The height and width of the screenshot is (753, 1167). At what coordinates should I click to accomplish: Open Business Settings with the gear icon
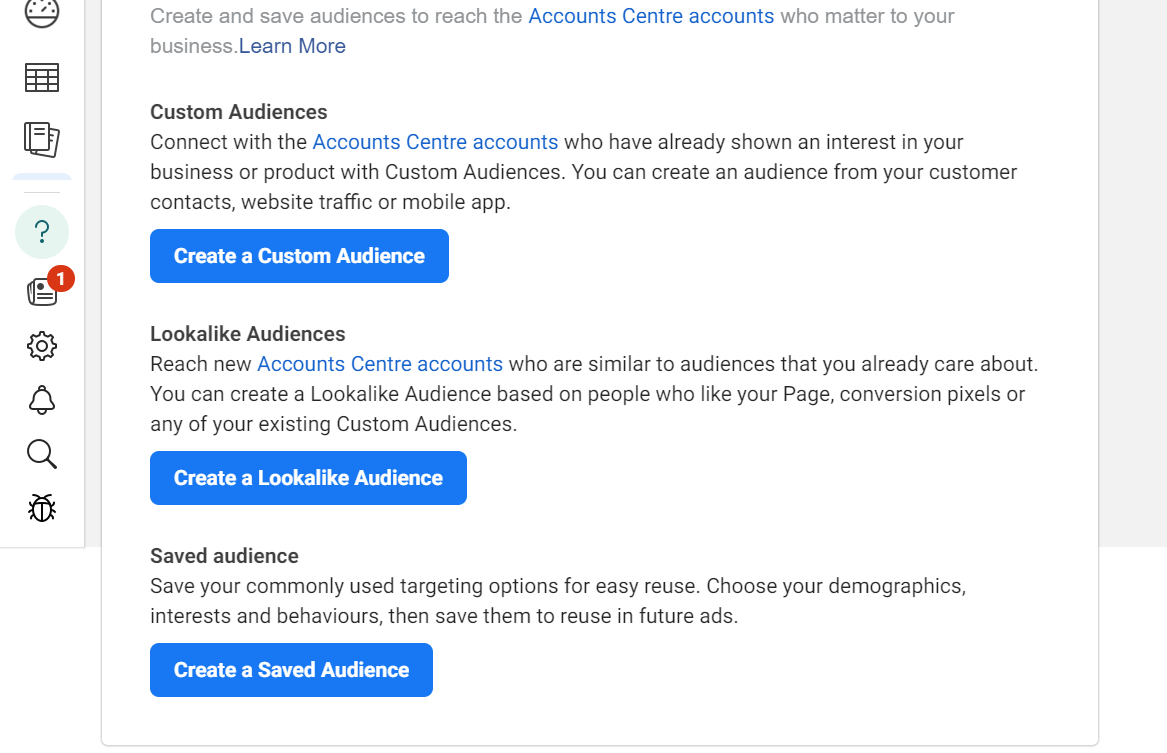point(41,346)
